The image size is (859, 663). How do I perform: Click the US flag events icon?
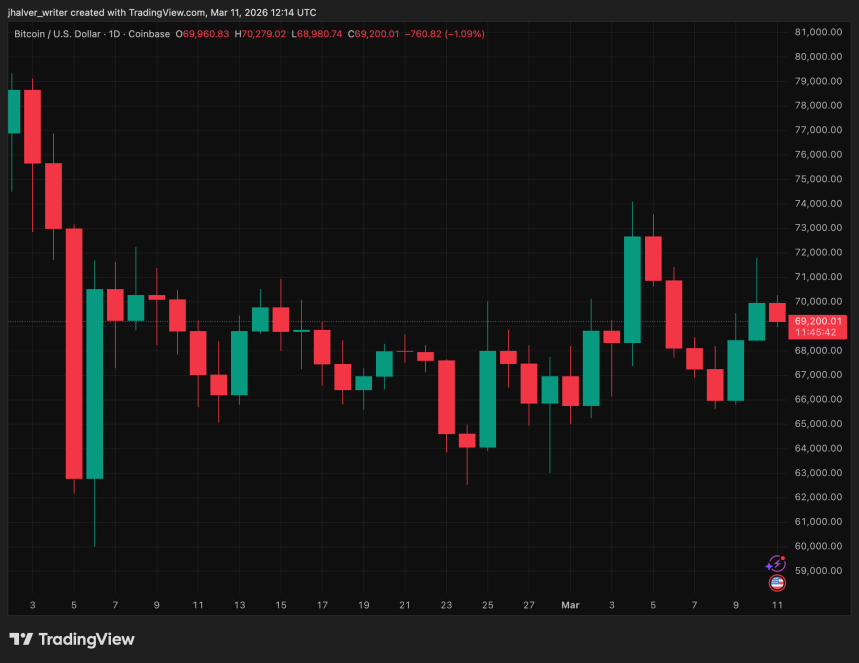(777, 583)
